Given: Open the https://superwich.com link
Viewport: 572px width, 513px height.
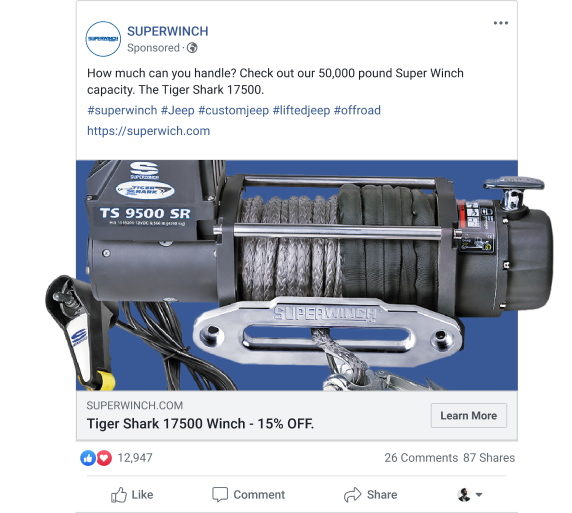Looking at the screenshot, I should 148,131.
